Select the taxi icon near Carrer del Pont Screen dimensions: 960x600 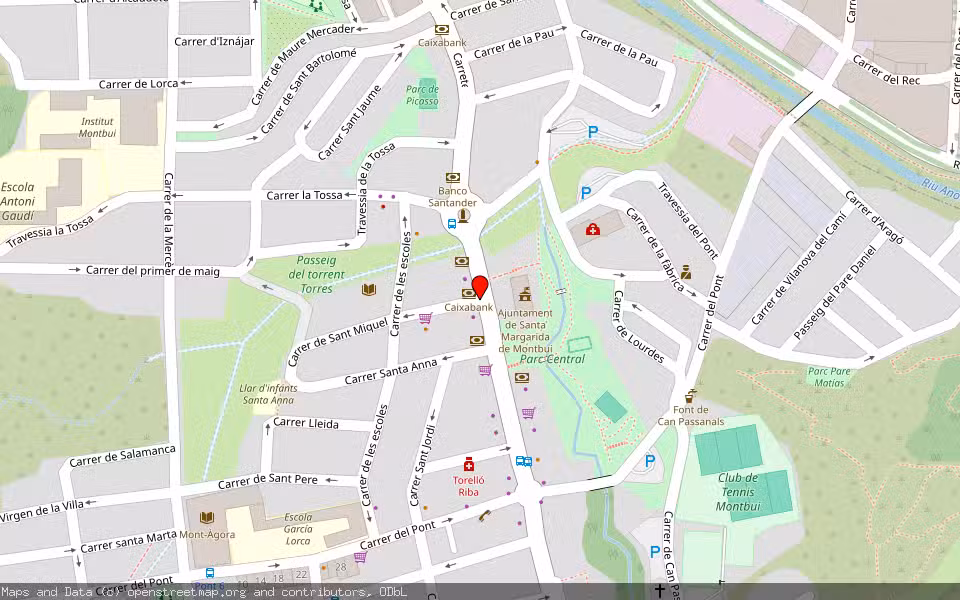coord(483,517)
